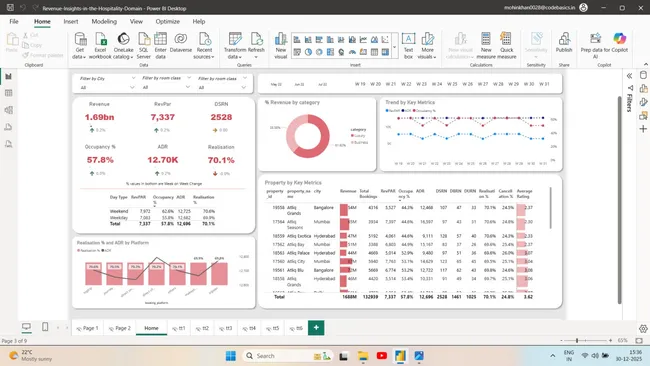Zoom in with the plus button
The image size is (650, 366).
(x=610, y=340)
